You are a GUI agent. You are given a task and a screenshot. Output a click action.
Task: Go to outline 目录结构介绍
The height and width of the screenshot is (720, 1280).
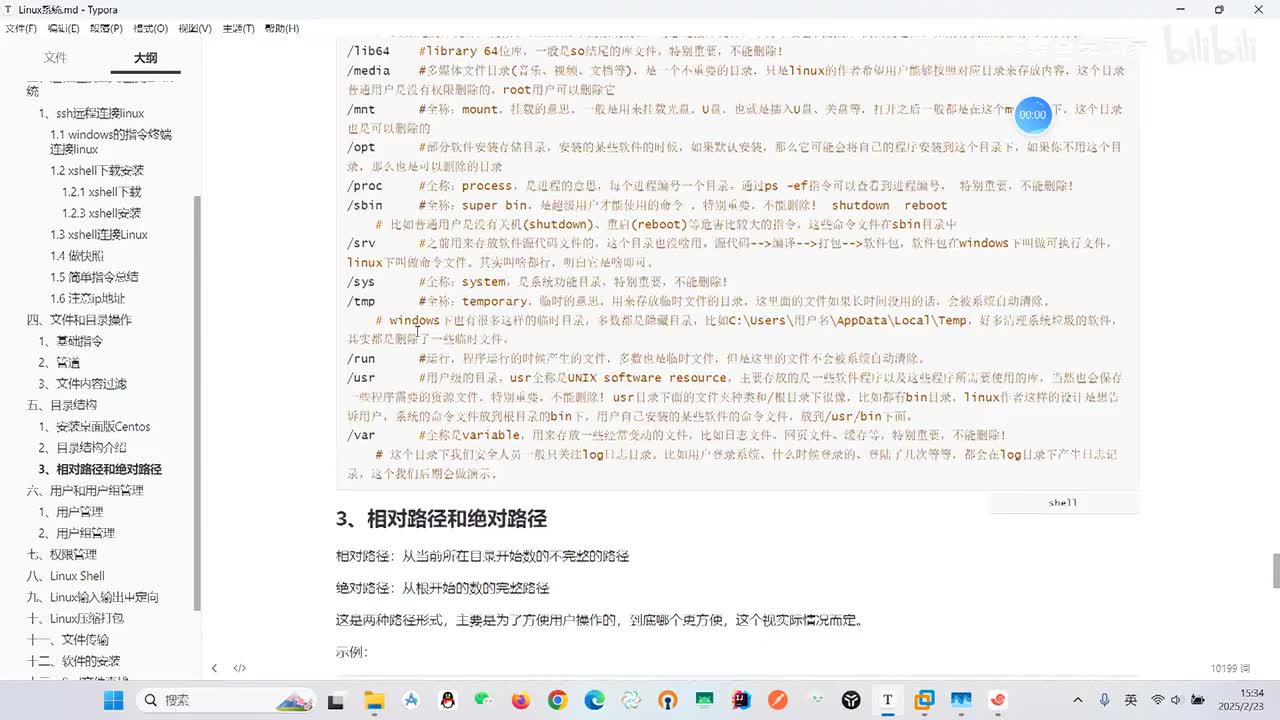pos(91,448)
